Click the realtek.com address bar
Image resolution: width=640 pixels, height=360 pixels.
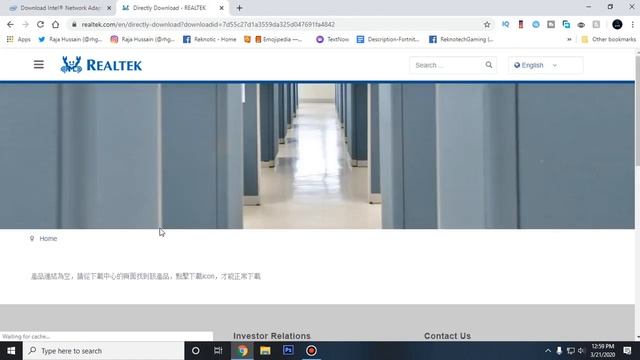(278, 24)
